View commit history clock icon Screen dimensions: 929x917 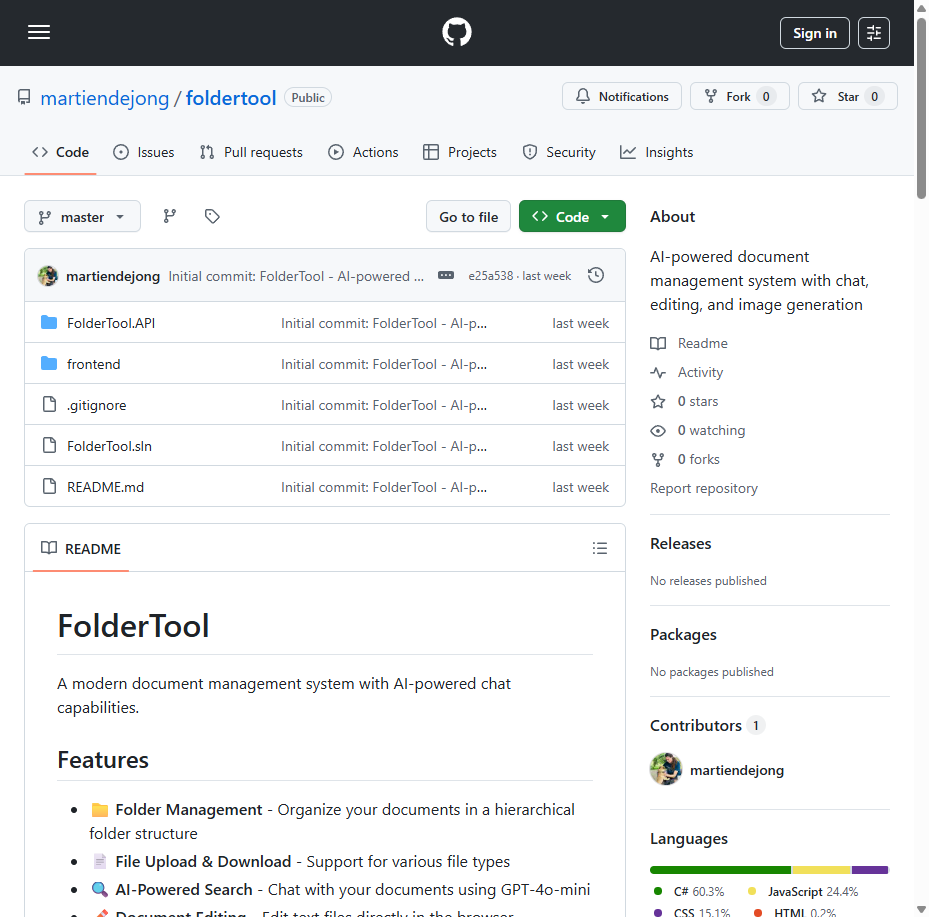pyautogui.click(x=596, y=275)
